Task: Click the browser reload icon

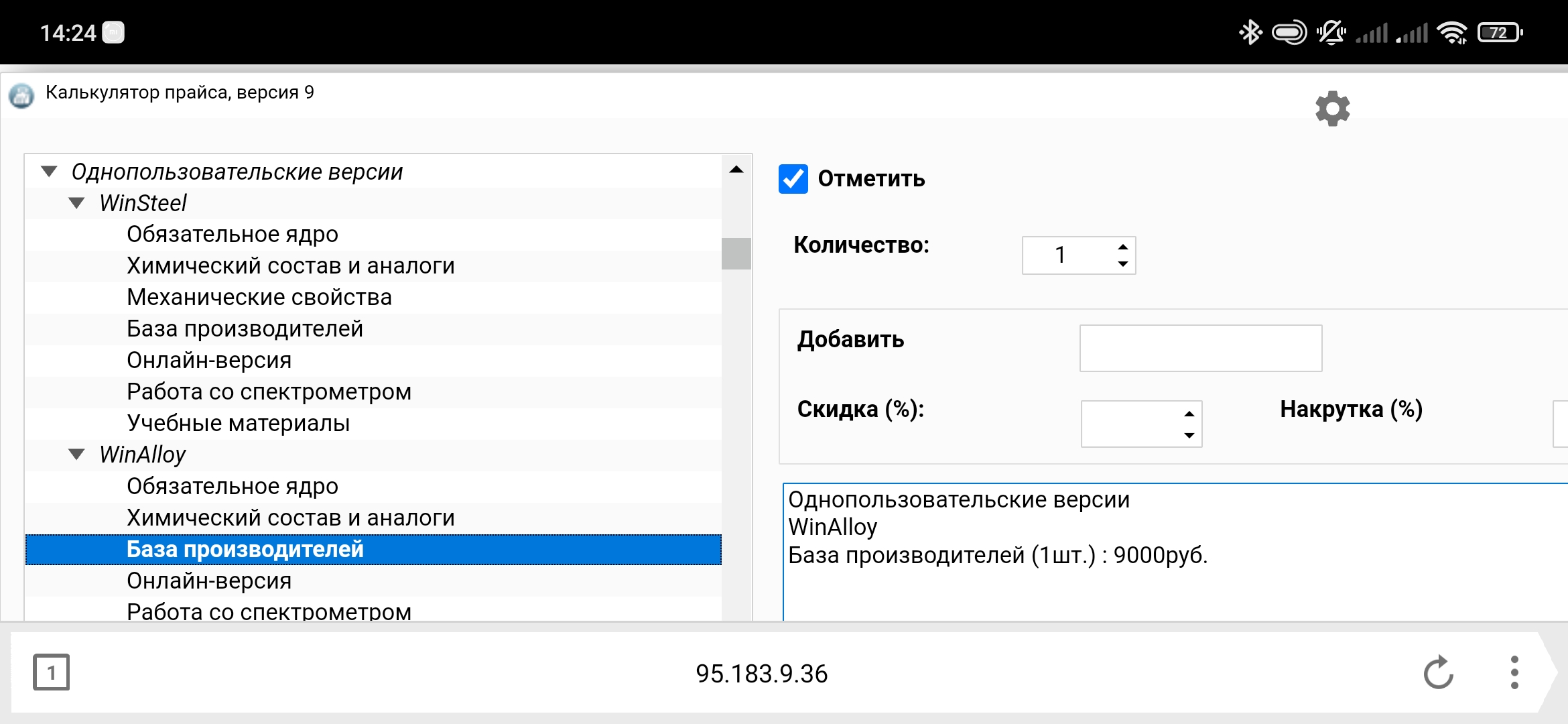Action: pos(1438,672)
